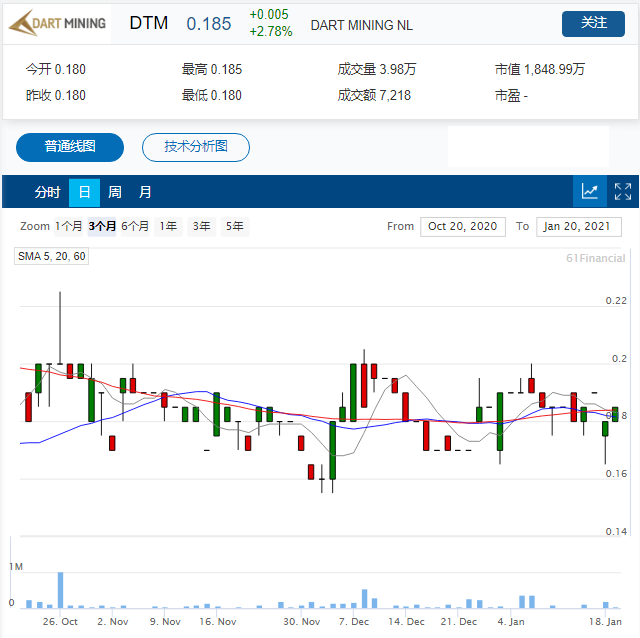Edit the From date field
640x638 pixels.
click(463, 227)
